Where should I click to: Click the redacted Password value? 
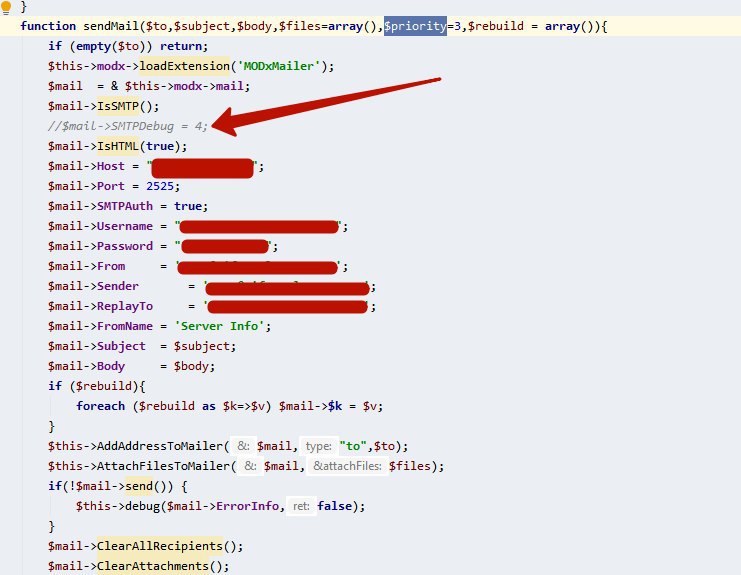click(225, 246)
